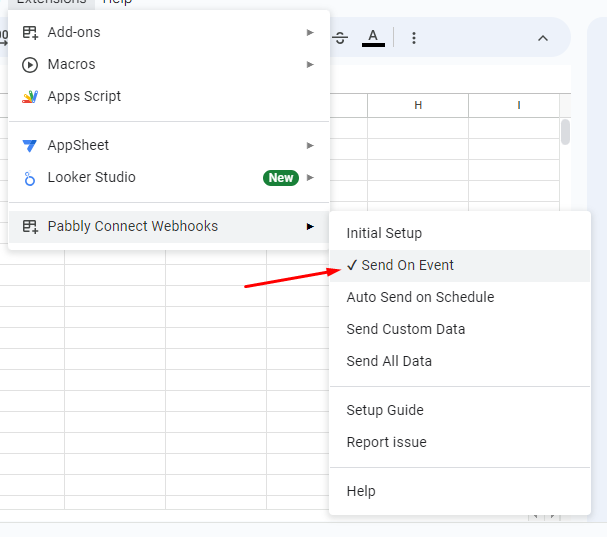Apply strikethrough formatting from toolbar

(x=340, y=38)
